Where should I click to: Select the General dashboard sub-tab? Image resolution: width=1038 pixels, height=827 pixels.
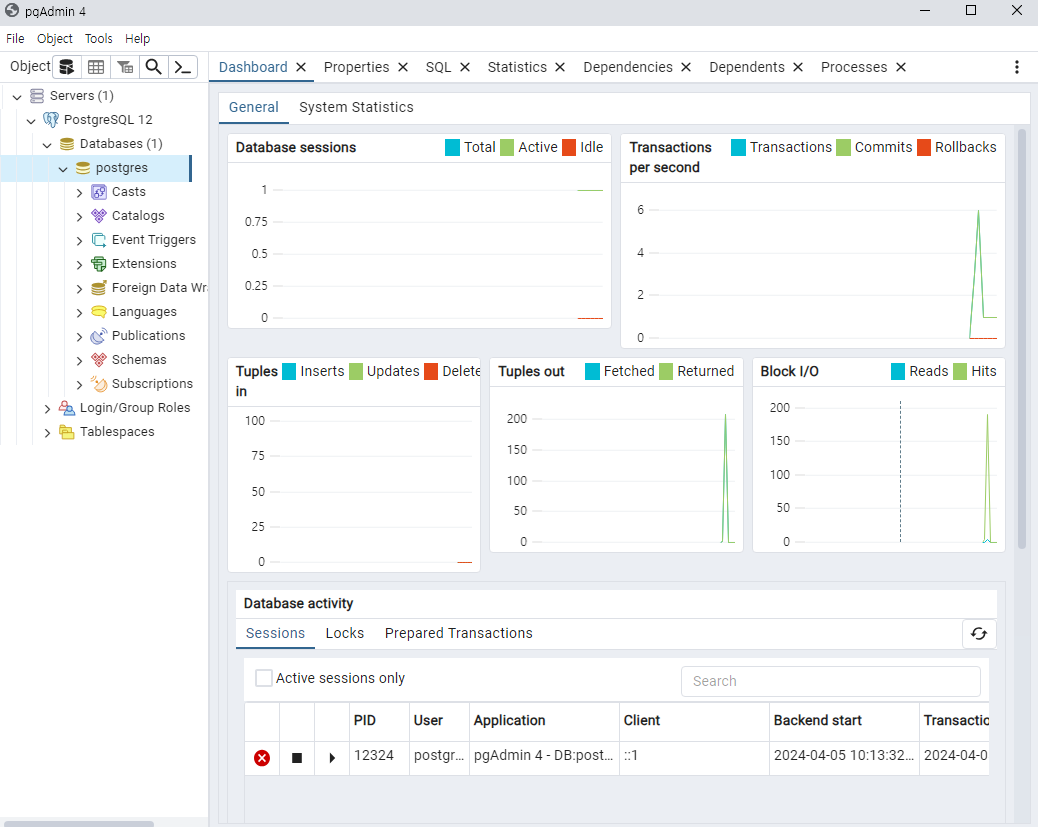(x=254, y=107)
